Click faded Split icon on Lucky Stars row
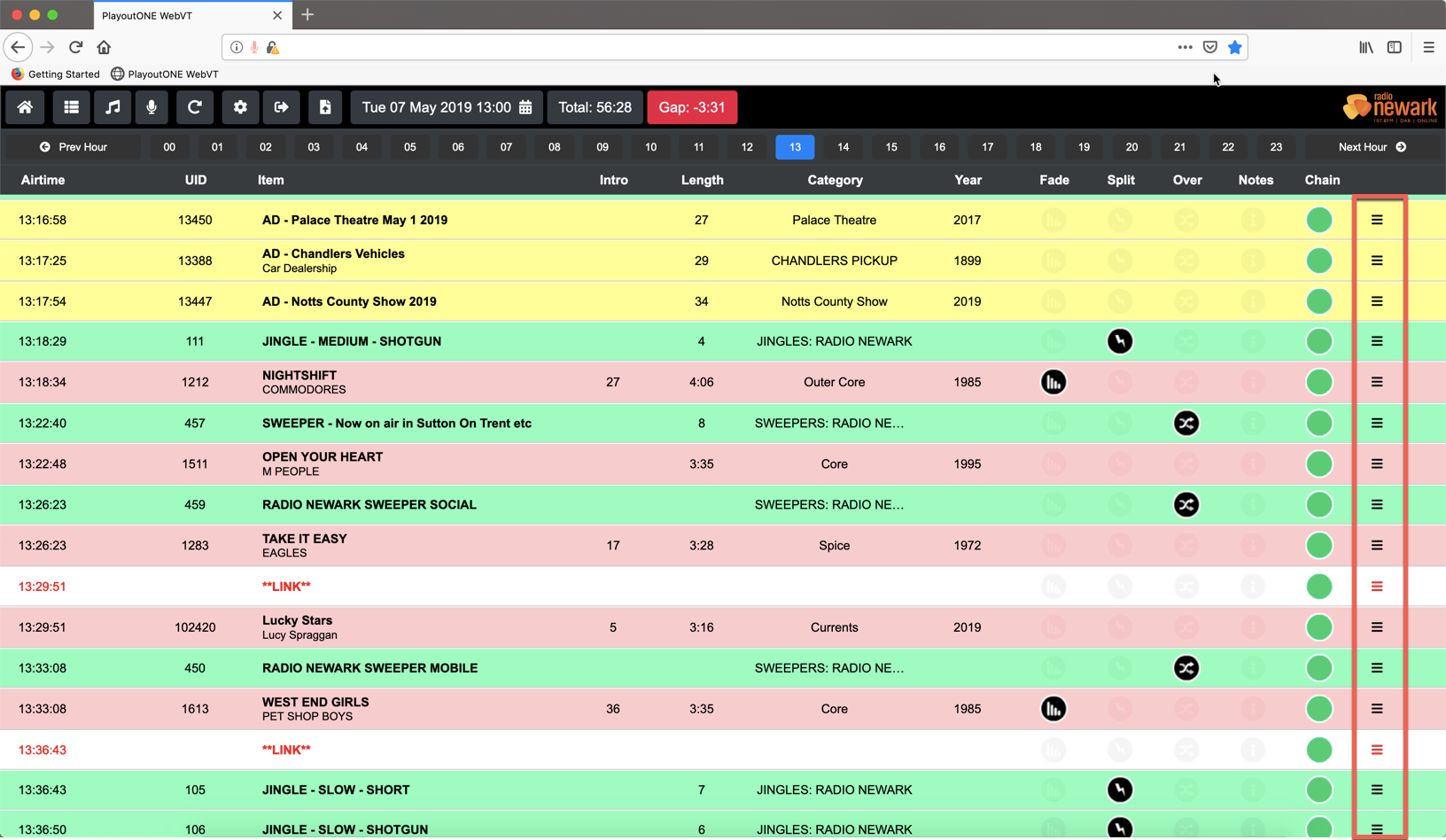 [1120, 627]
